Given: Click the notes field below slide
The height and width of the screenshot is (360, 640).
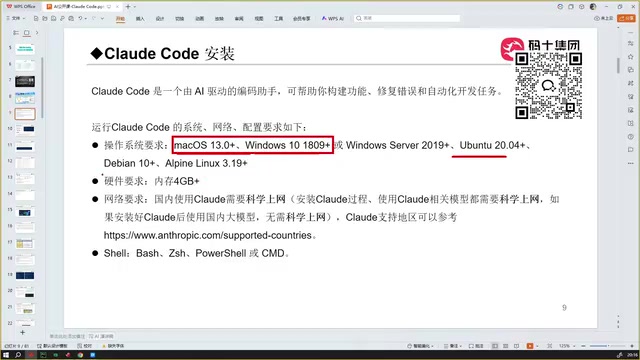Looking at the screenshot, I should click(x=67, y=336).
